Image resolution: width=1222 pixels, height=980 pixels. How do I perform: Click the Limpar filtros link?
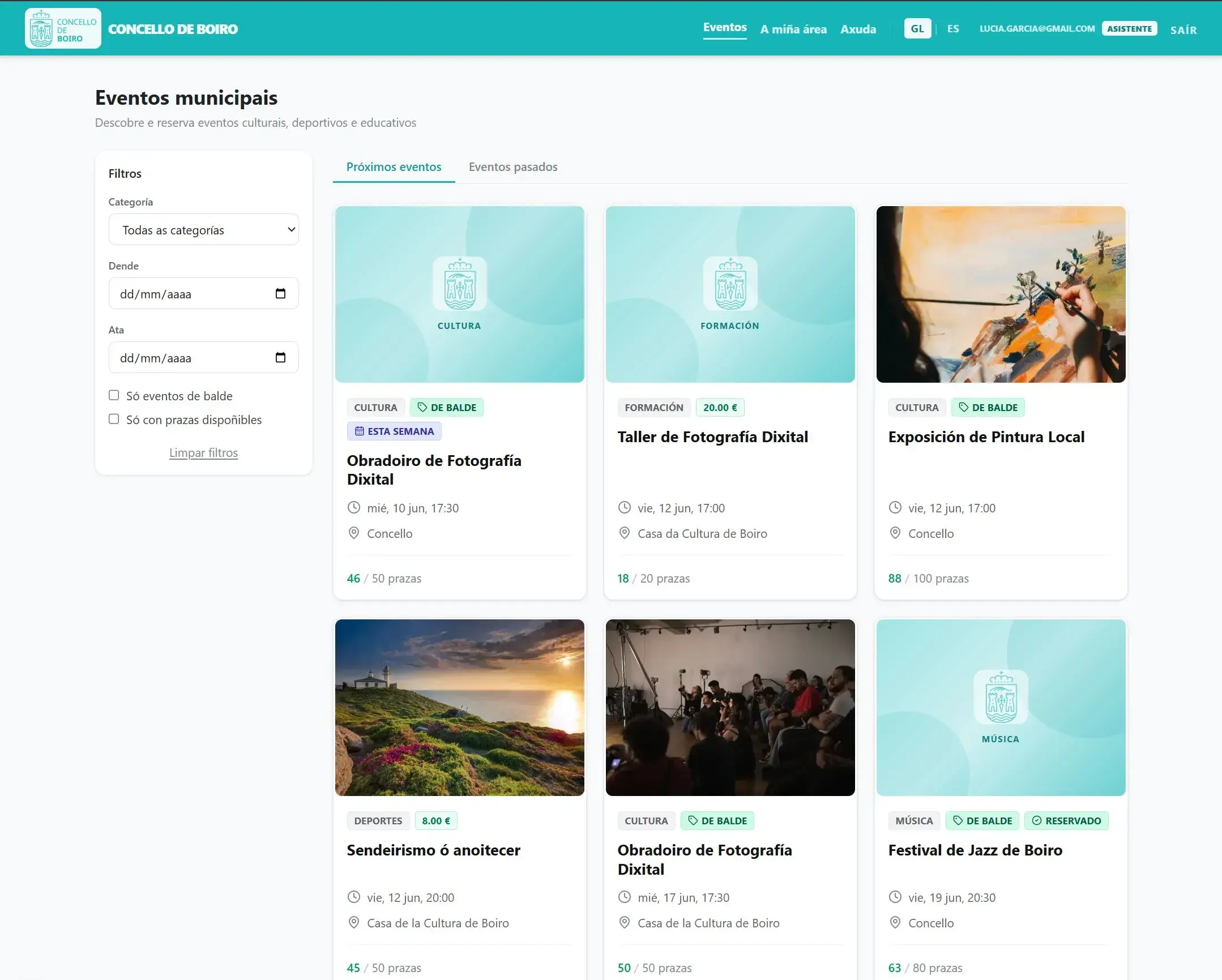pos(203,452)
